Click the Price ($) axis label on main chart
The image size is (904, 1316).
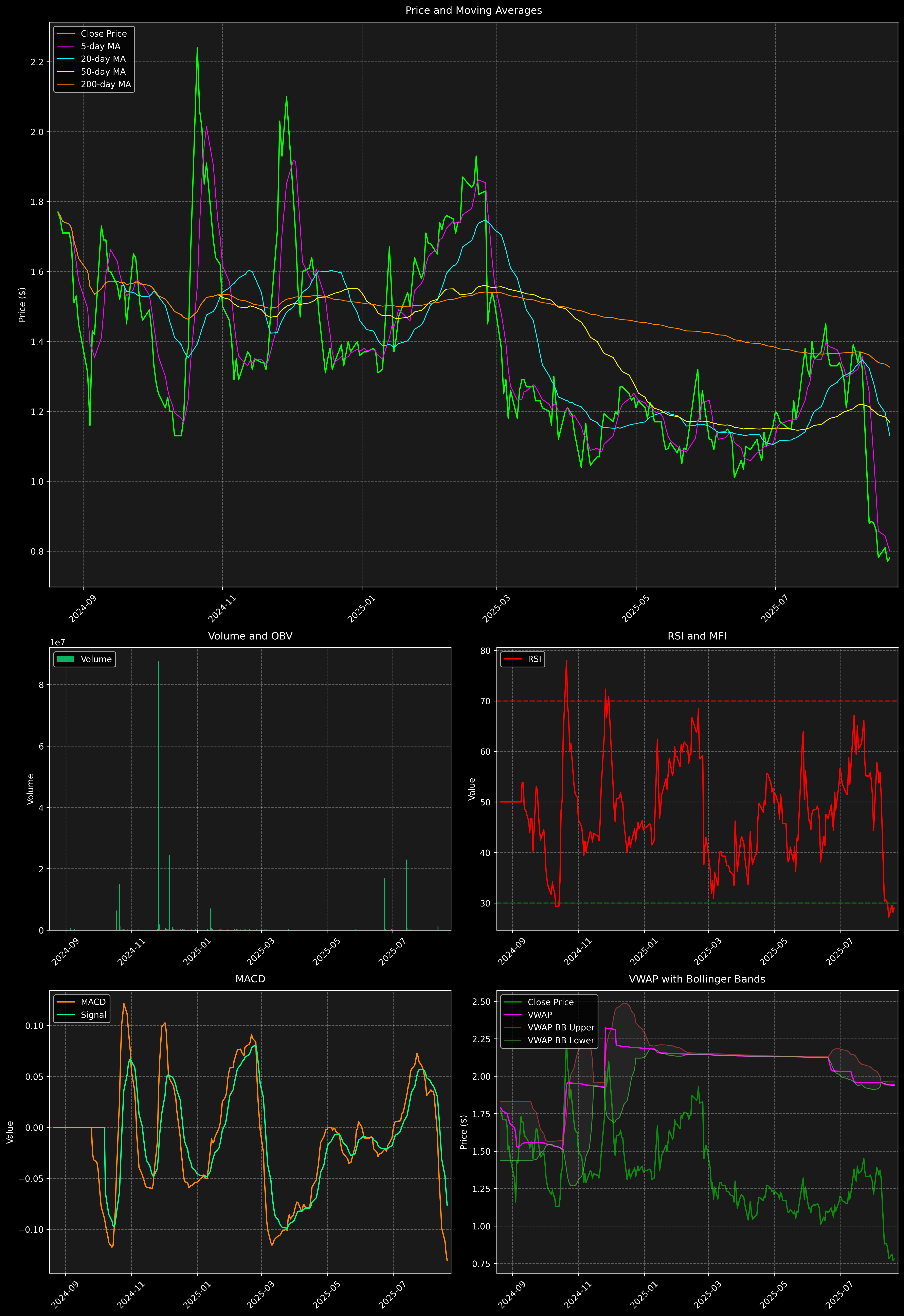22,305
